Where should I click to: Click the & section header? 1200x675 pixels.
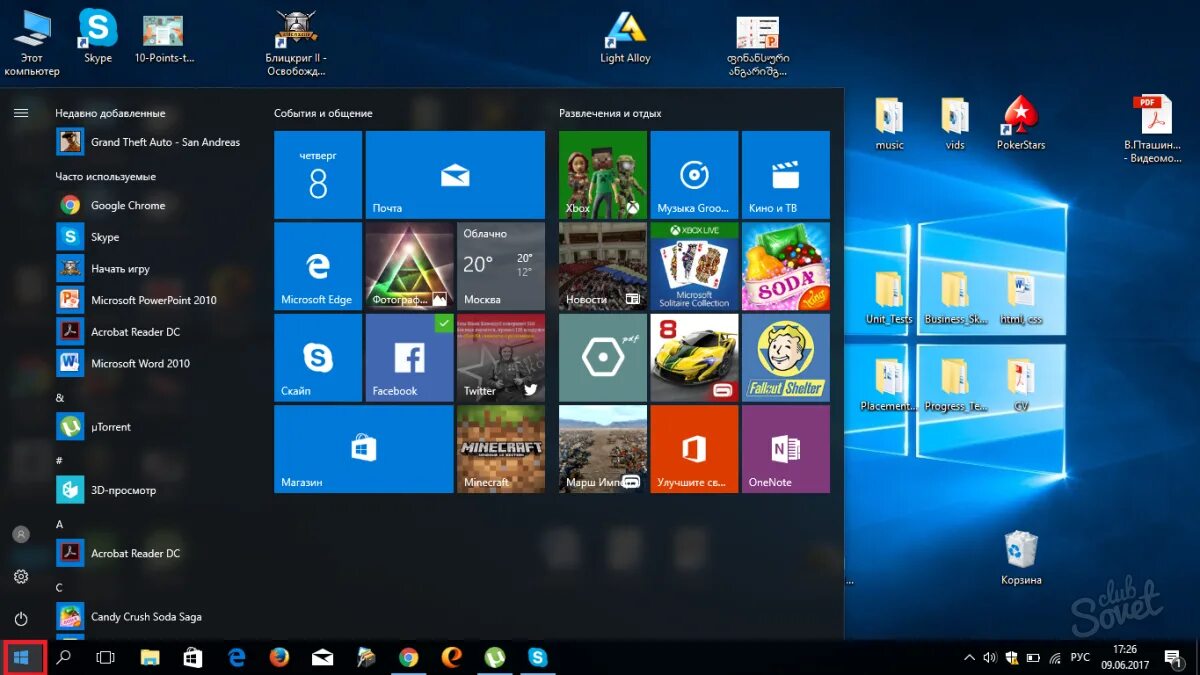(x=59, y=397)
